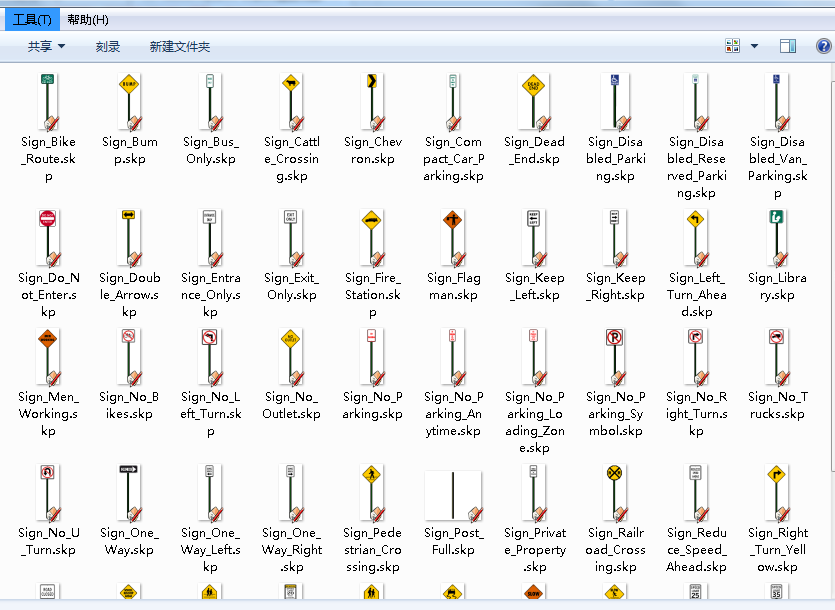Click the file name text Sign_Keep_Right.skp
The image size is (835, 610).
pos(615,286)
